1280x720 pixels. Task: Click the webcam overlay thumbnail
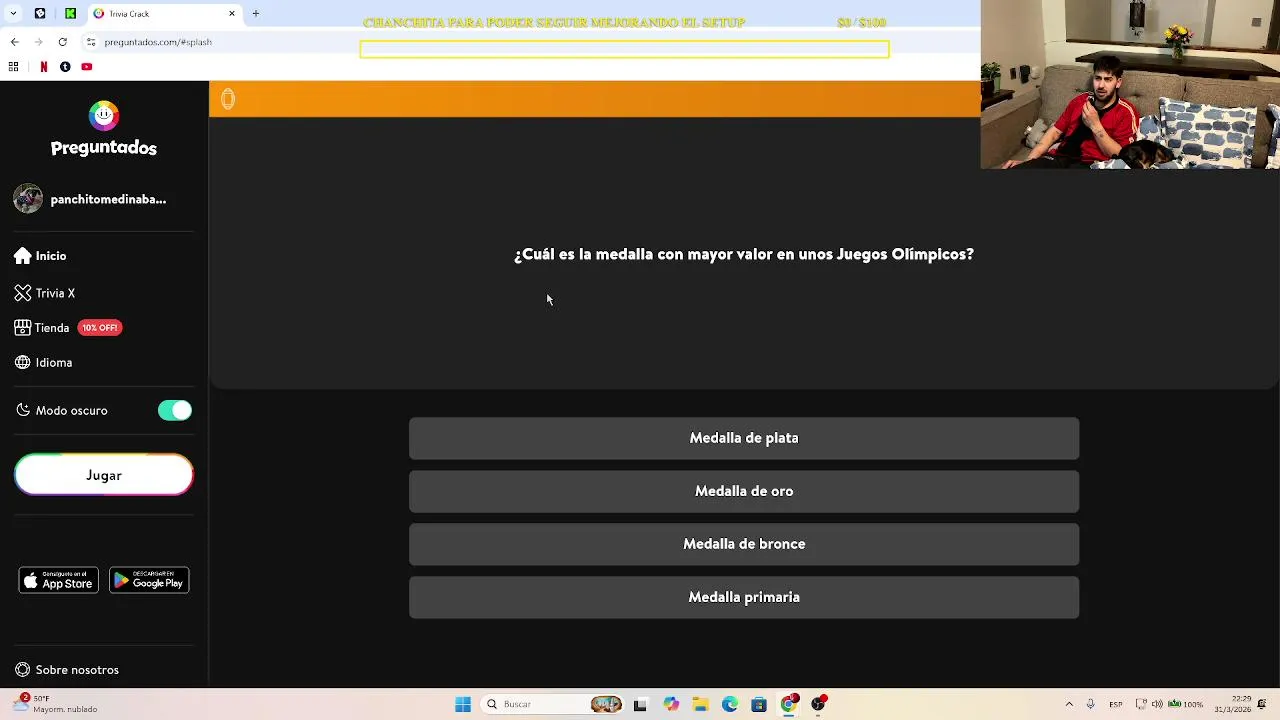[1130, 84]
